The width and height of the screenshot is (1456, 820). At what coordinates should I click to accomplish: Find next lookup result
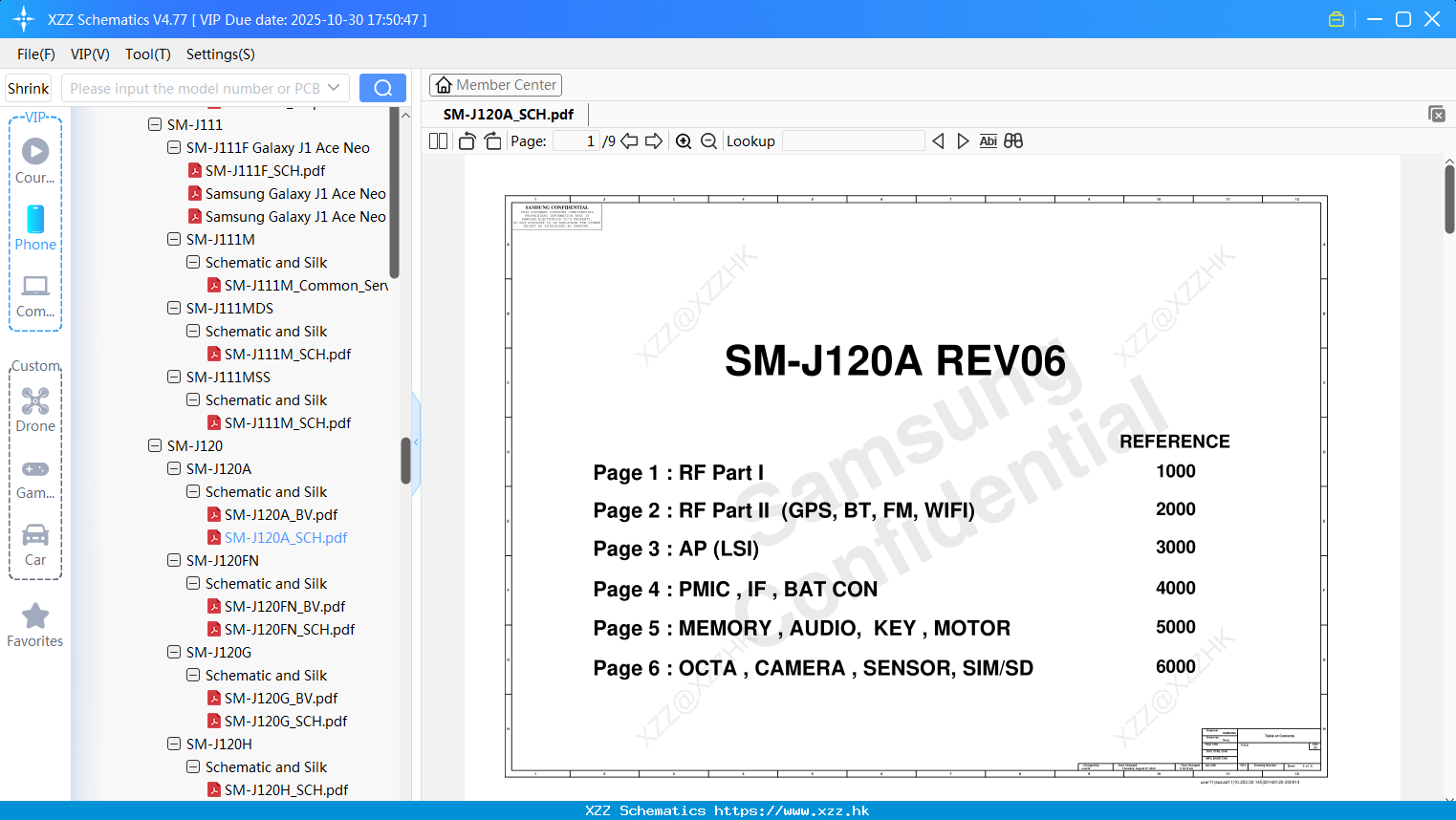click(963, 140)
